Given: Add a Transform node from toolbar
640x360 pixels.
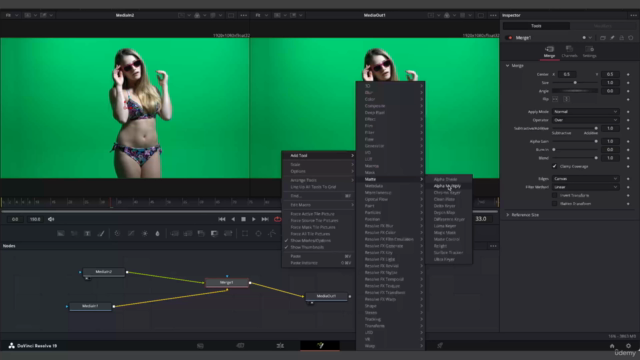Looking at the screenshot, I should 228,233.
